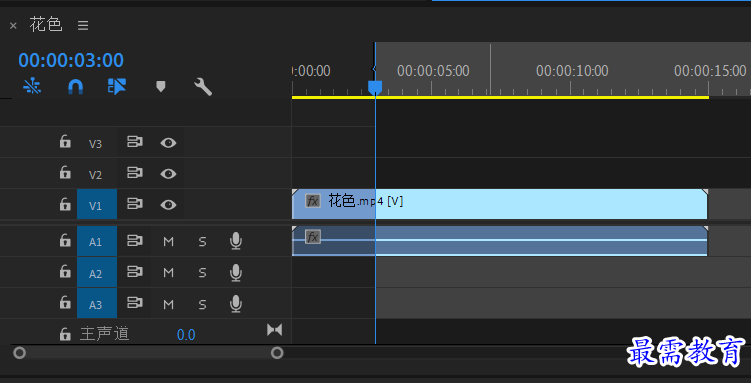The image size is (751, 383).
Task: Mute track A3 with M
Action: coord(168,304)
